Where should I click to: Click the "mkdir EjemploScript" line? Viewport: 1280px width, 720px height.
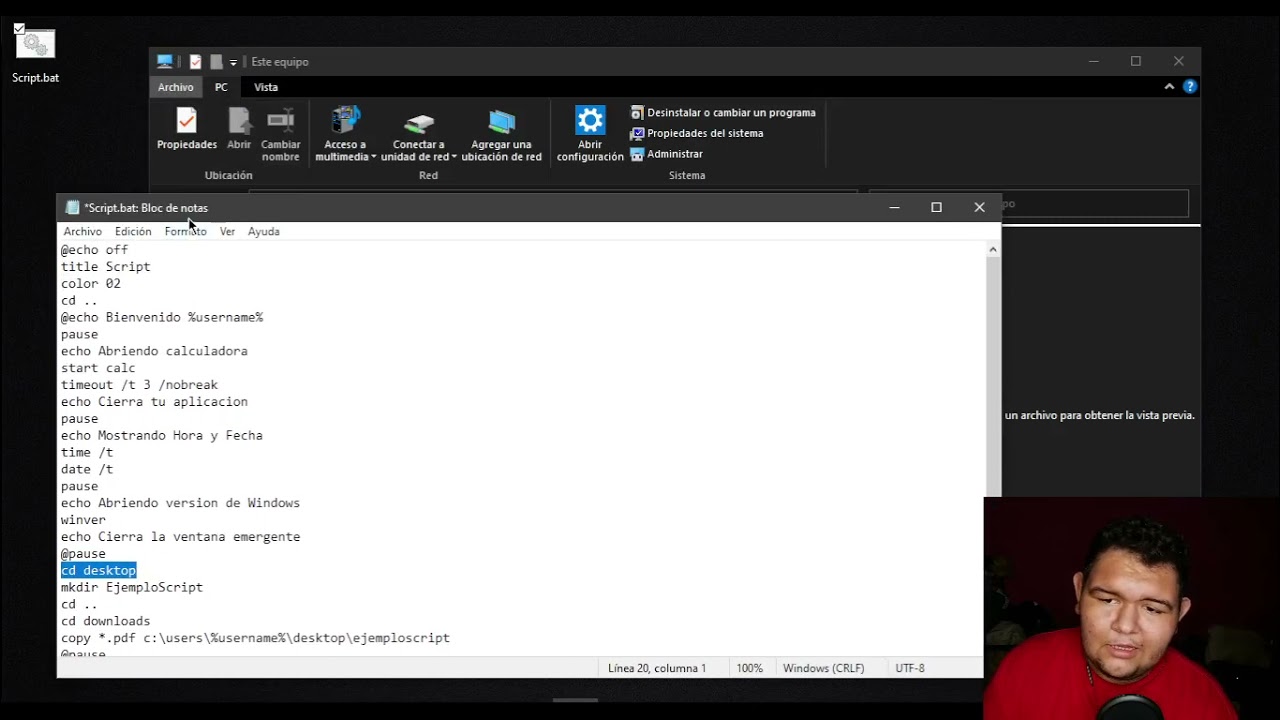[132, 587]
